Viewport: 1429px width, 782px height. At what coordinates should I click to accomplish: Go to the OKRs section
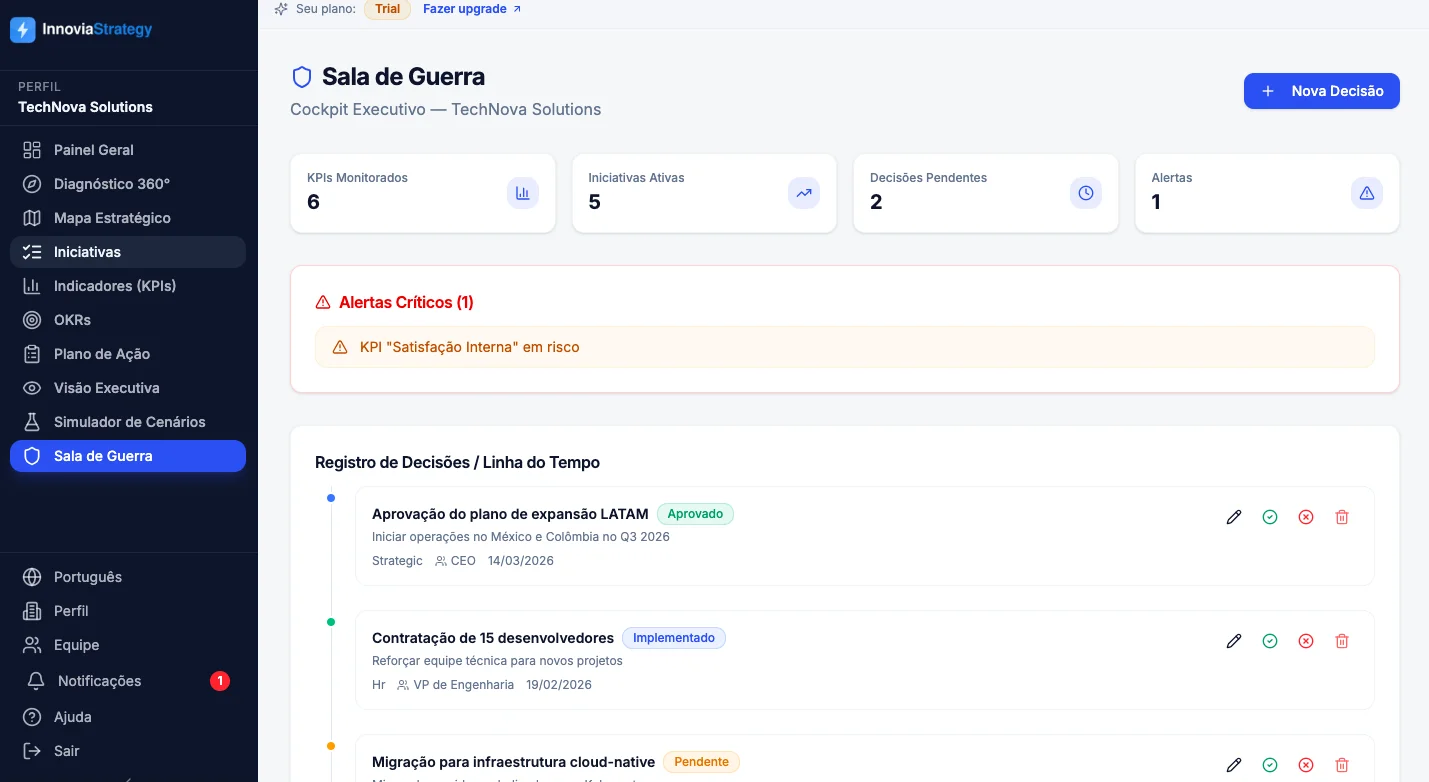tap(128, 320)
